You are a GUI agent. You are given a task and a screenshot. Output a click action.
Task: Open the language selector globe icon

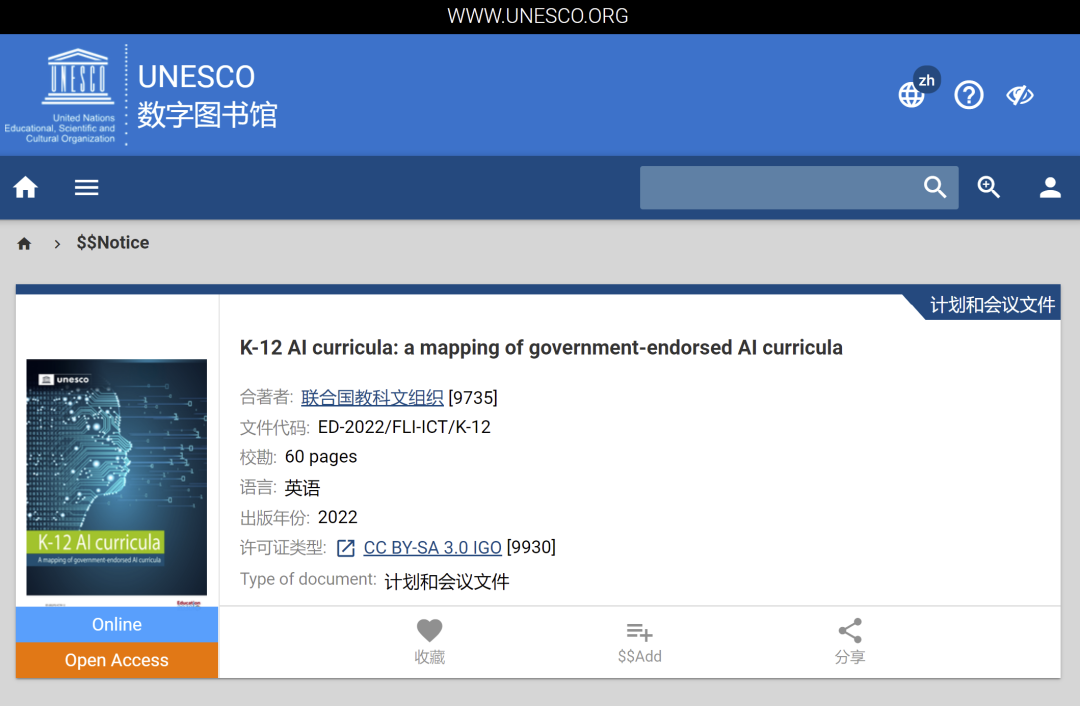coord(911,95)
